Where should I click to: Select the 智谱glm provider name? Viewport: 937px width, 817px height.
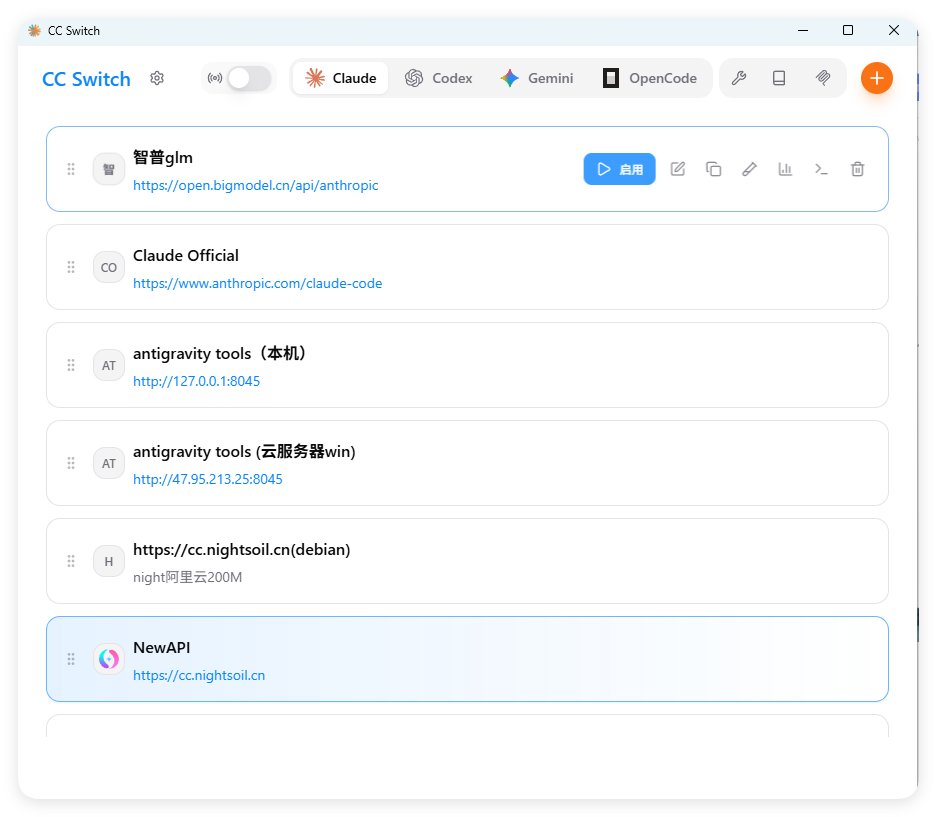point(163,158)
